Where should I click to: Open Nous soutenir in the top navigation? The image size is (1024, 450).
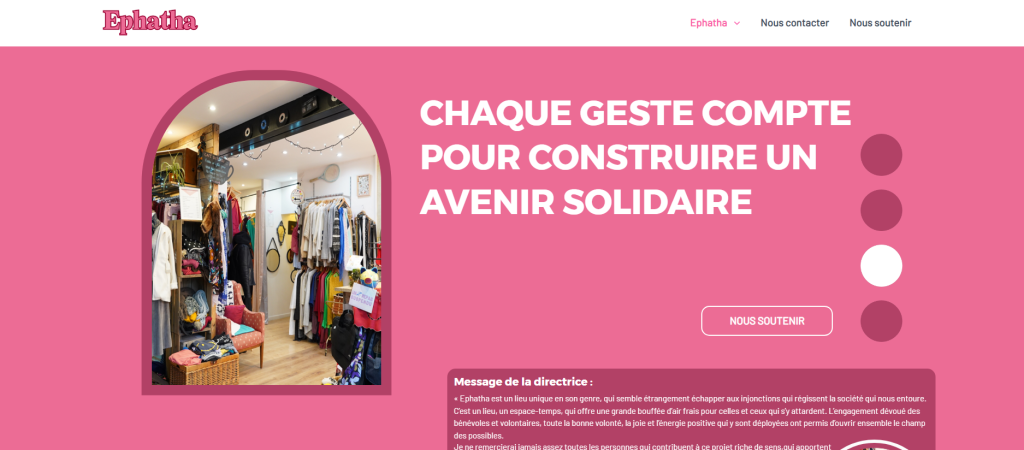pos(880,23)
